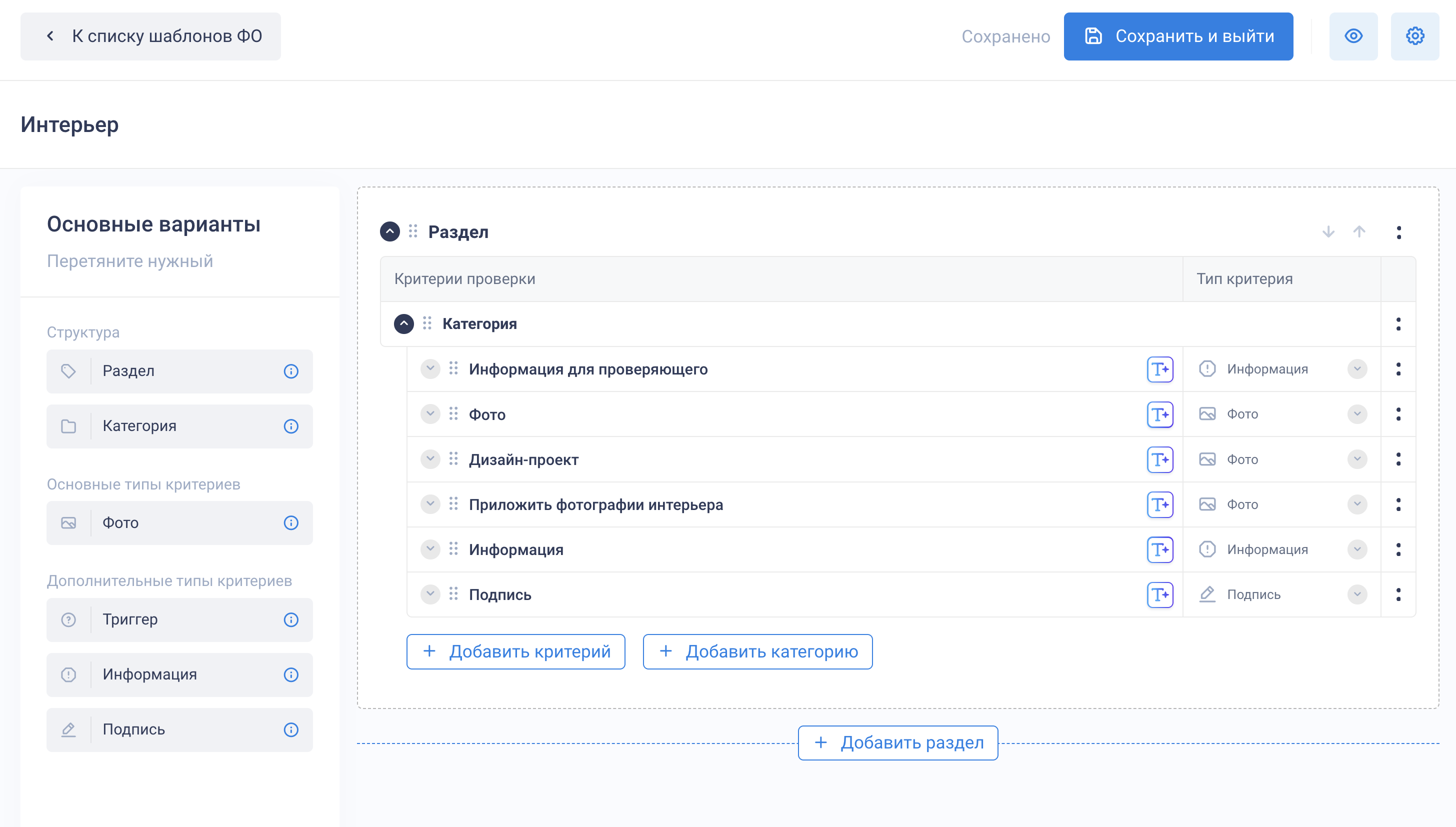Collapse the Категория group
This screenshot has height=827, width=1456.
[404, 324]
